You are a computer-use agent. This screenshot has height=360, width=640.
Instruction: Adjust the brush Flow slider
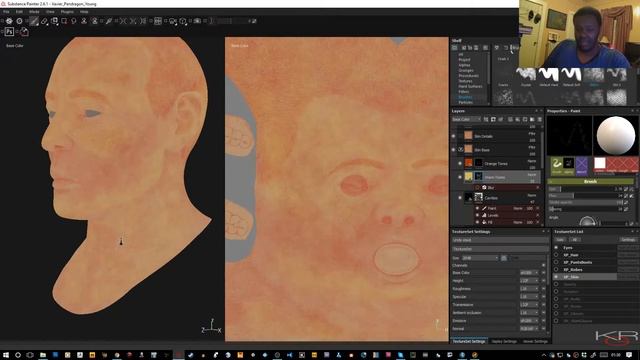click(x=585, y=196)
